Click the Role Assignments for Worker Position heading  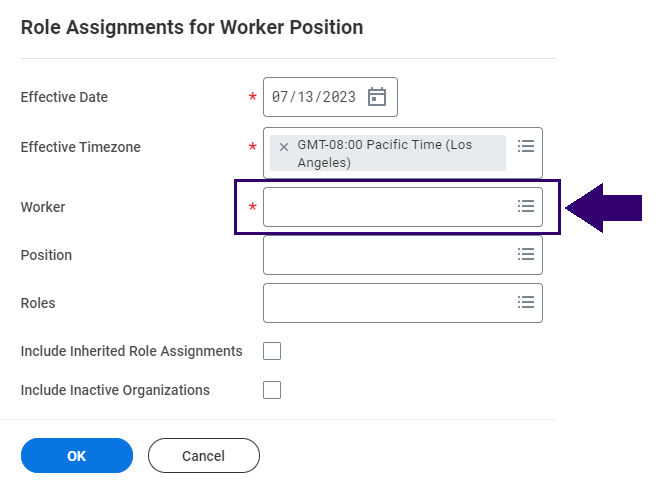tap(192, 27)
